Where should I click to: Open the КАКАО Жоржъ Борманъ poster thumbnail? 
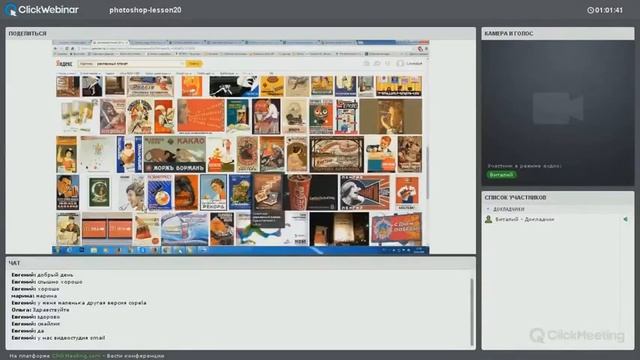click(x=175, y=154)
